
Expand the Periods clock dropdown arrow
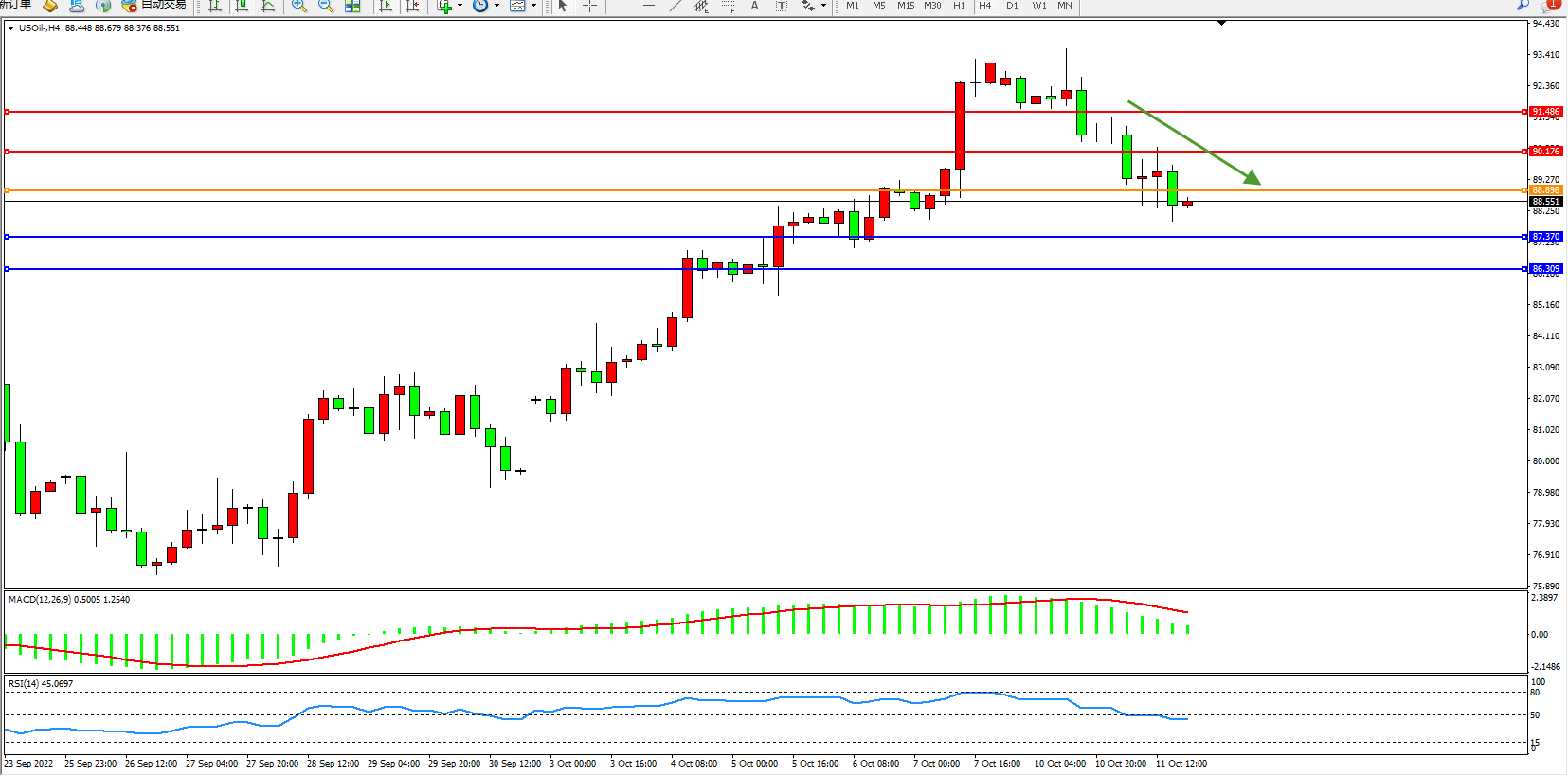(496, 6)
